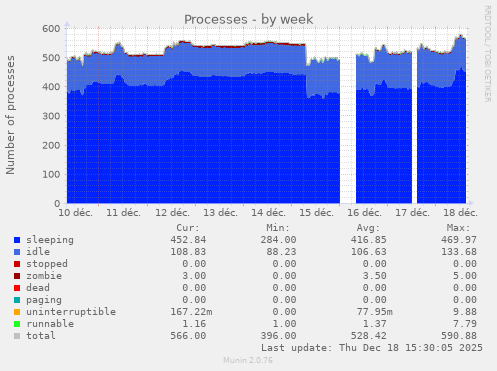Click uninterruptible average value 77.95m
This screenshot has width=497, height=371.
[x=375, y=312]
